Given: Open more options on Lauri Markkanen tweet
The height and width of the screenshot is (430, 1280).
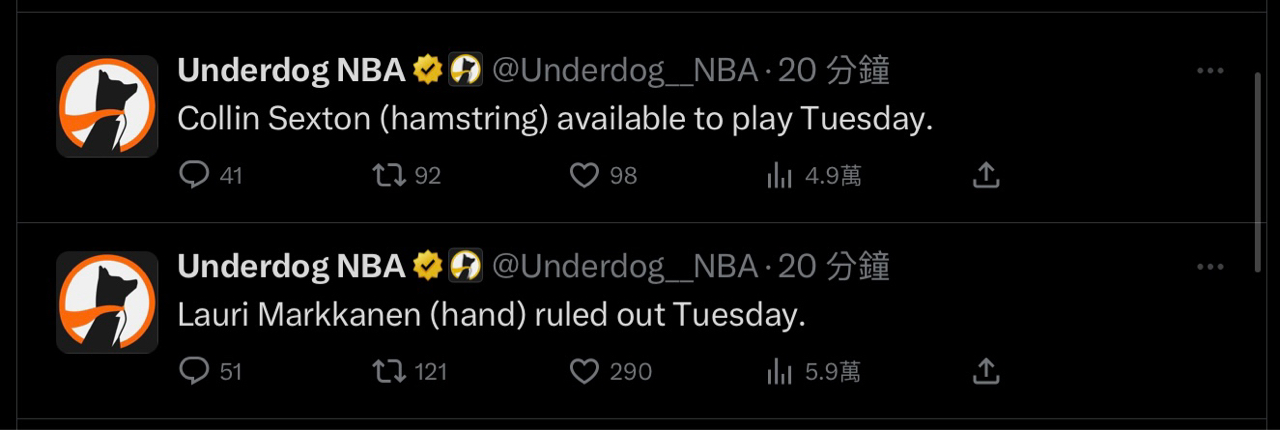Looking at the screenshot, I should [x=1210, y=267].
